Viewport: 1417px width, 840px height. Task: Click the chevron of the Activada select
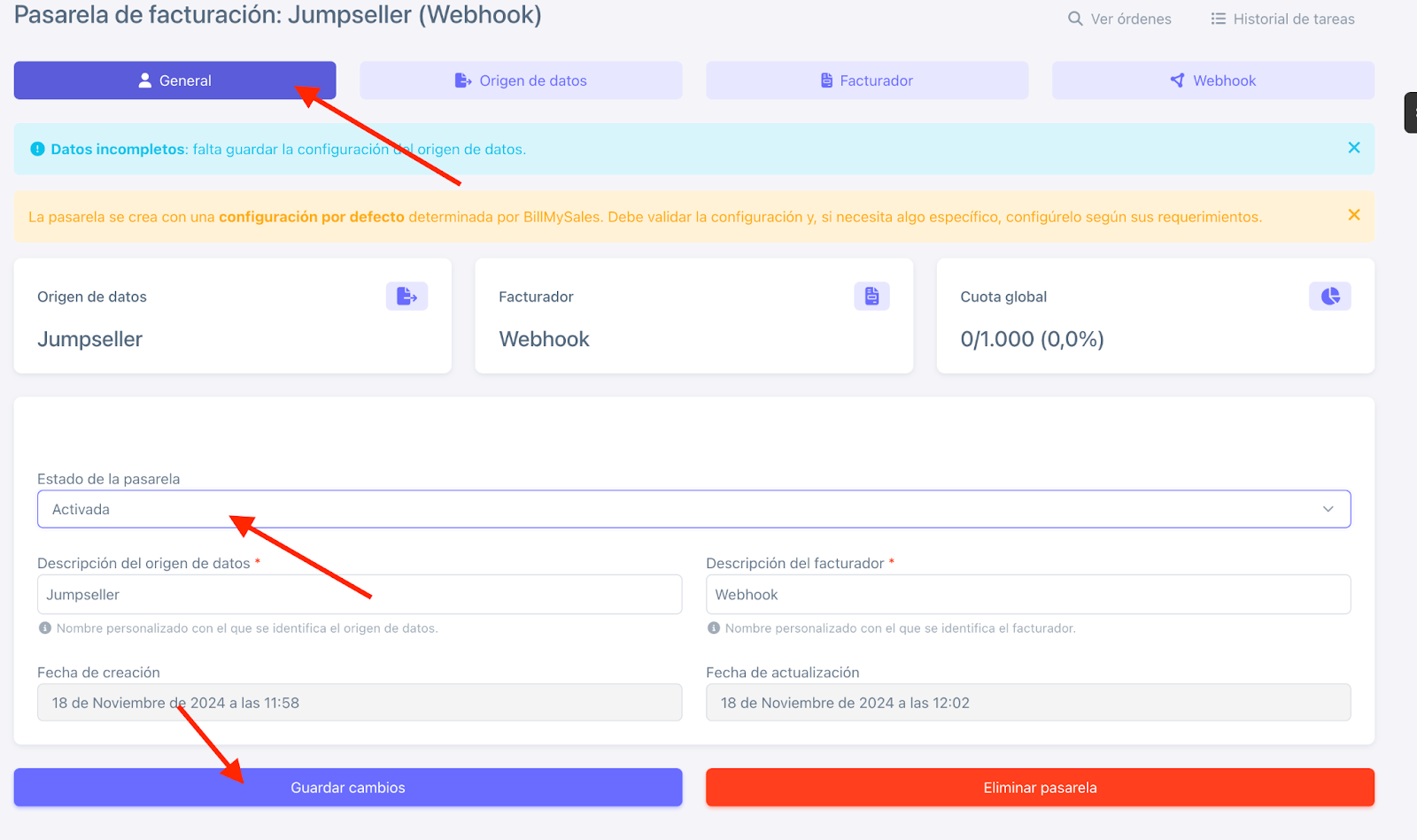[1328, 509]
